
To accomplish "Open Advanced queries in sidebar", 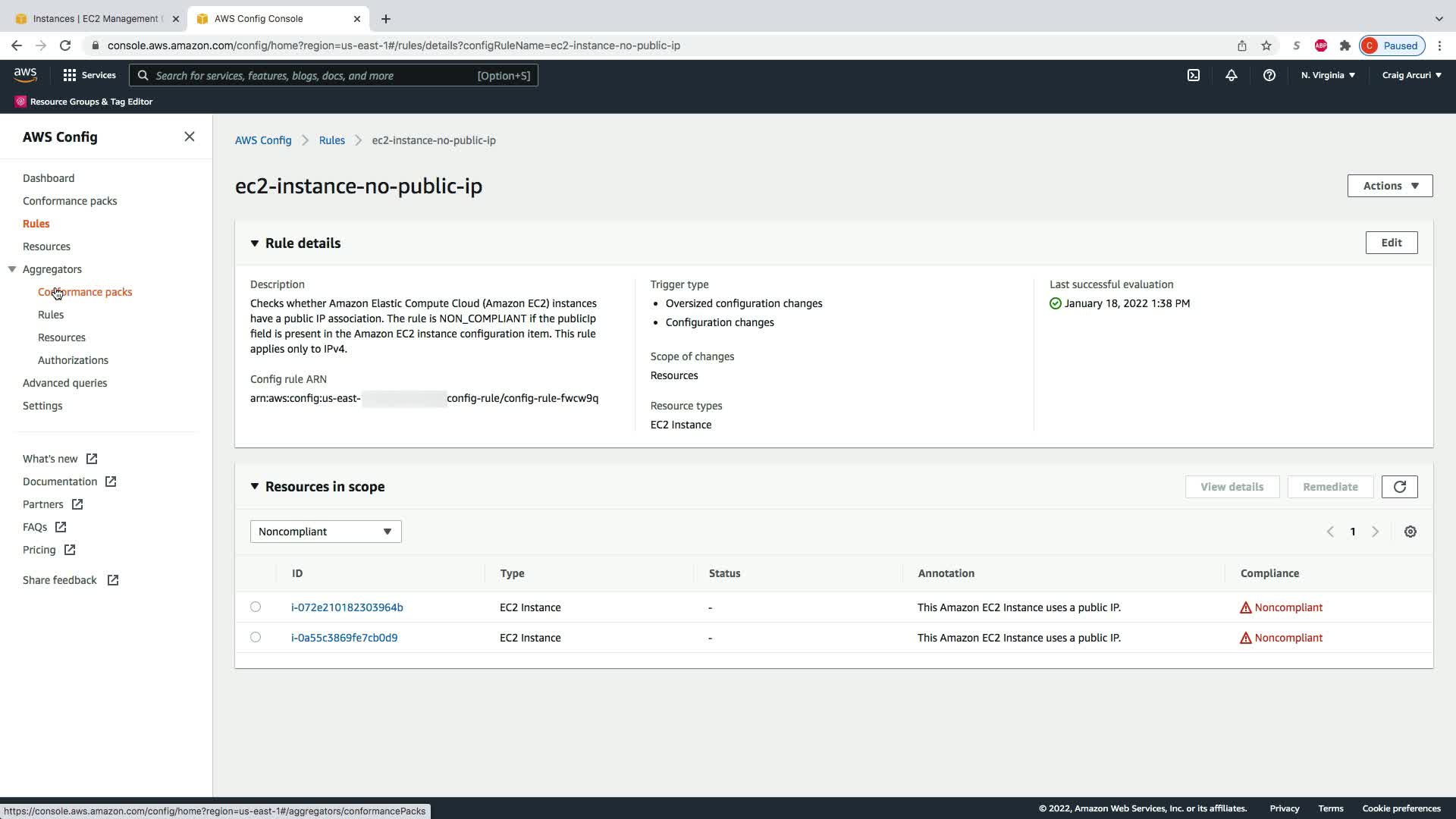I will (x=64, y=383).
